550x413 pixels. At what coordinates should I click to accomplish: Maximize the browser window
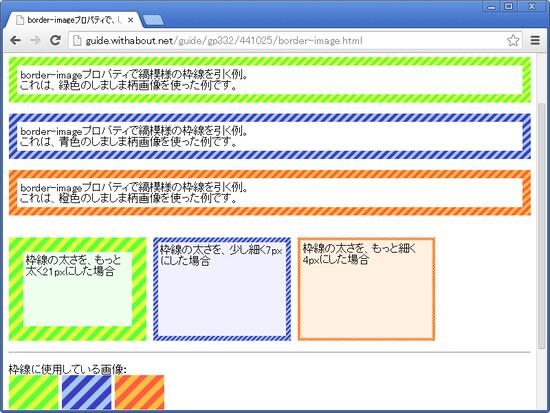509,6
